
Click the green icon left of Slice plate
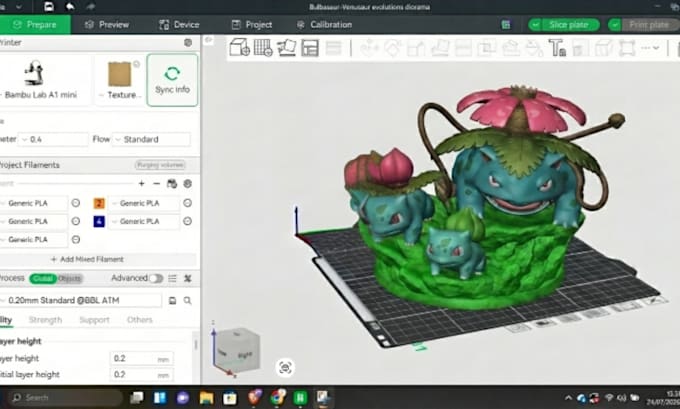506,25
